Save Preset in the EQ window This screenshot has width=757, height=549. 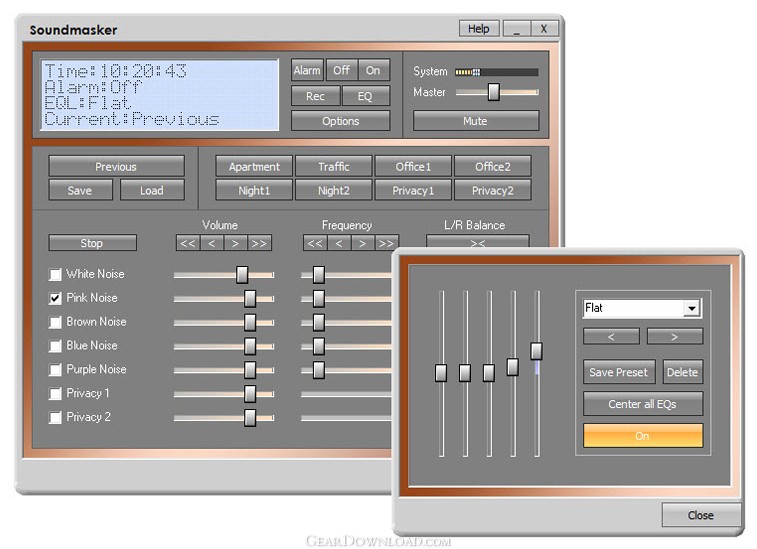point(619,372)
